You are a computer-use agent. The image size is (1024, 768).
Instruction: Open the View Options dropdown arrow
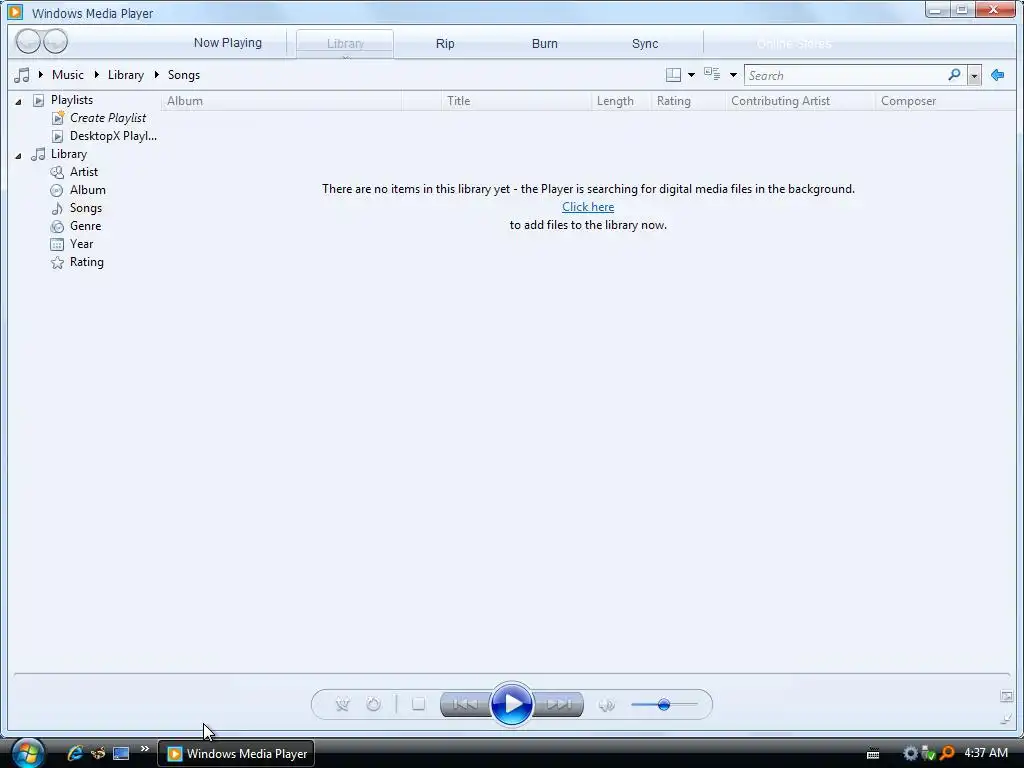tap(733, 75)
